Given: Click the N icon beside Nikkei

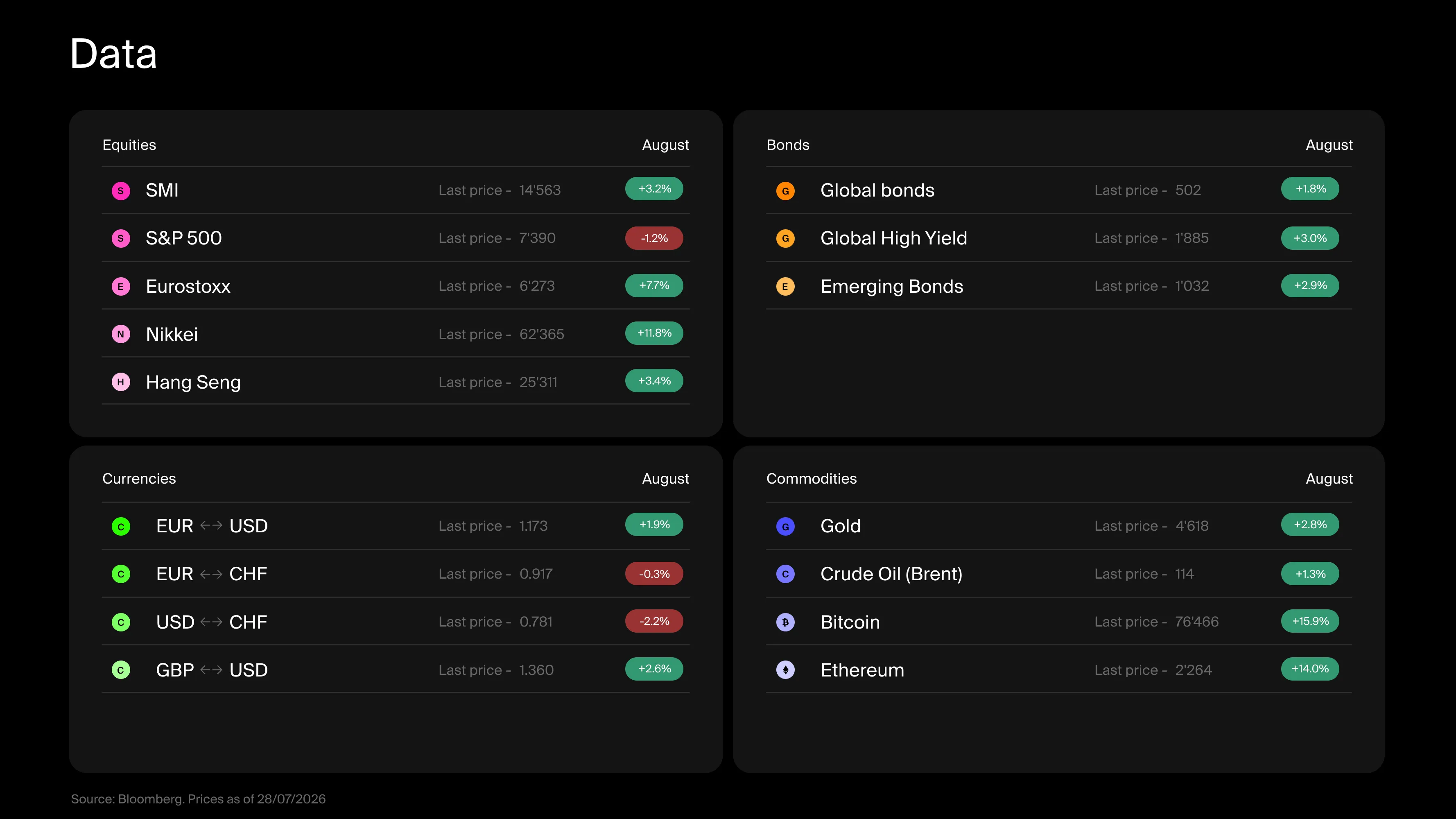Looking at the screenshot, I should coord(120,334).
